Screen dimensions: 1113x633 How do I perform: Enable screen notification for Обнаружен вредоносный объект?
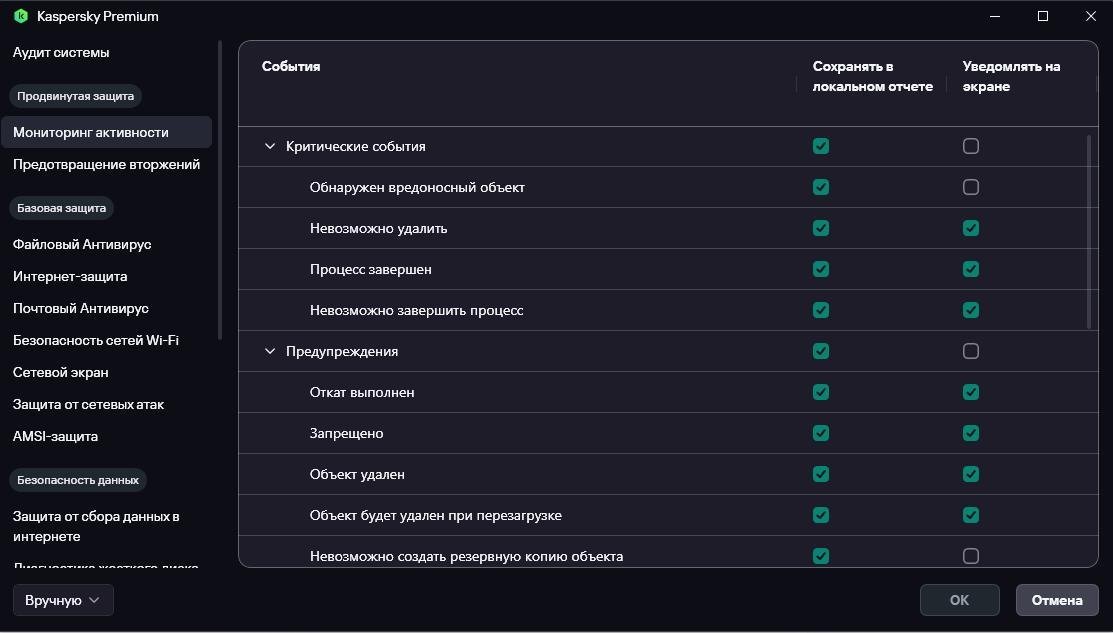[x=970, y=187]
